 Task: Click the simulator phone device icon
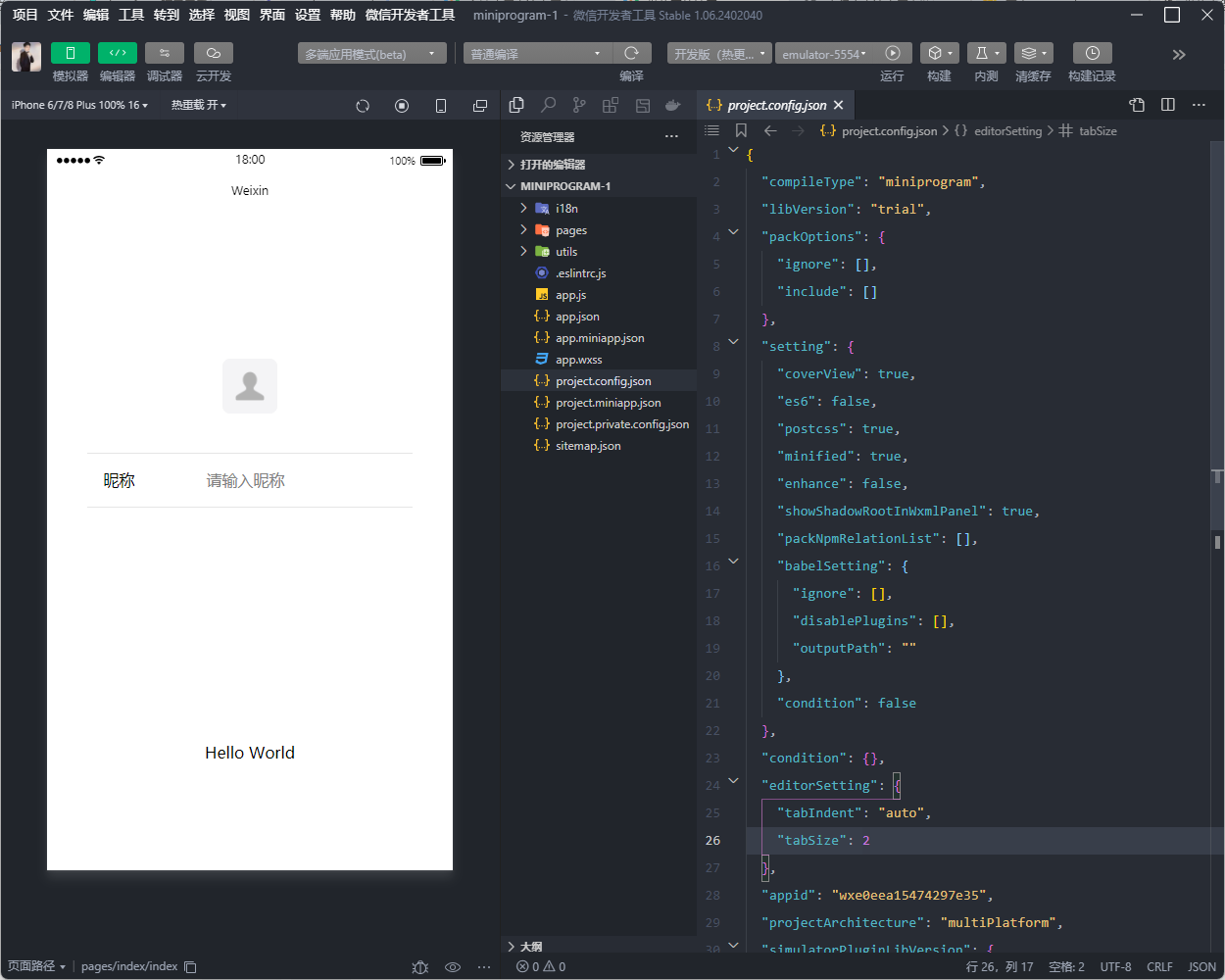click(x=441, y=106)
